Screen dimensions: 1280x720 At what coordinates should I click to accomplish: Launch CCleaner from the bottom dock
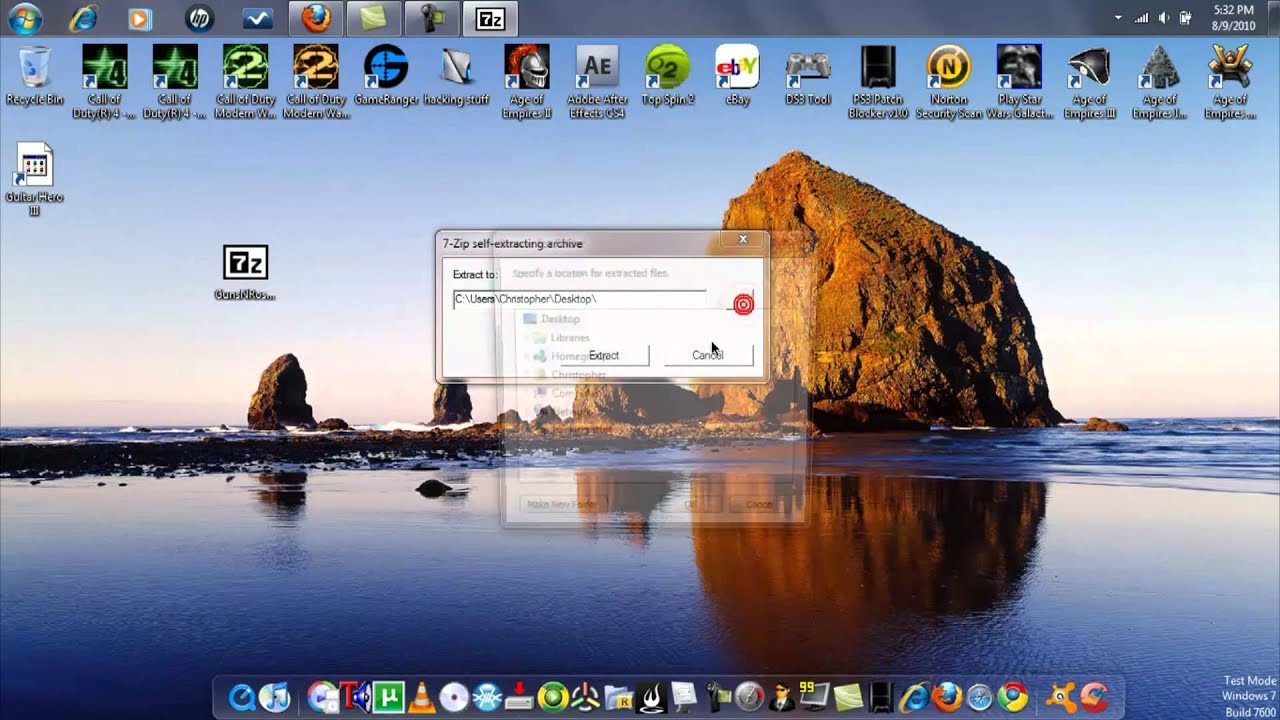click(1094, 697)
